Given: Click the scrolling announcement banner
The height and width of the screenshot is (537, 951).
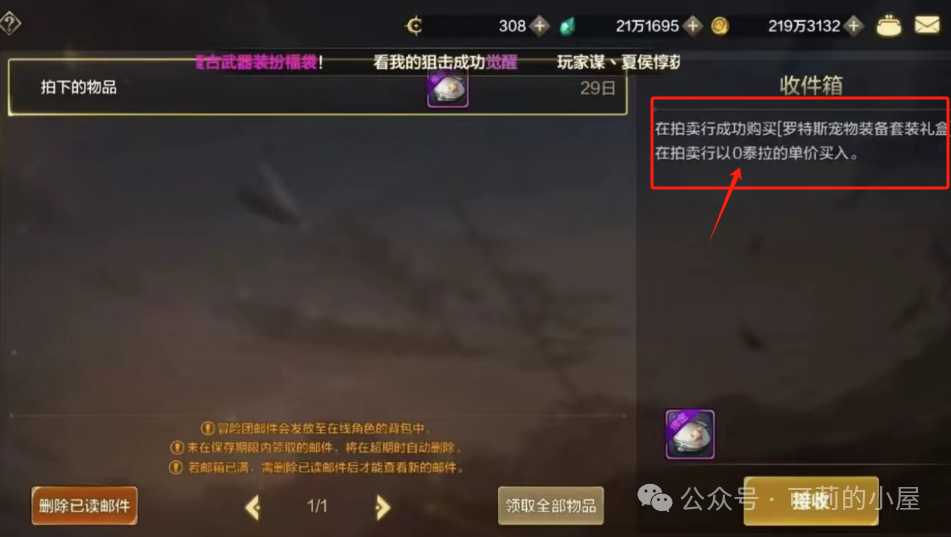Looking at the screenshot, I should coord(437,62).
